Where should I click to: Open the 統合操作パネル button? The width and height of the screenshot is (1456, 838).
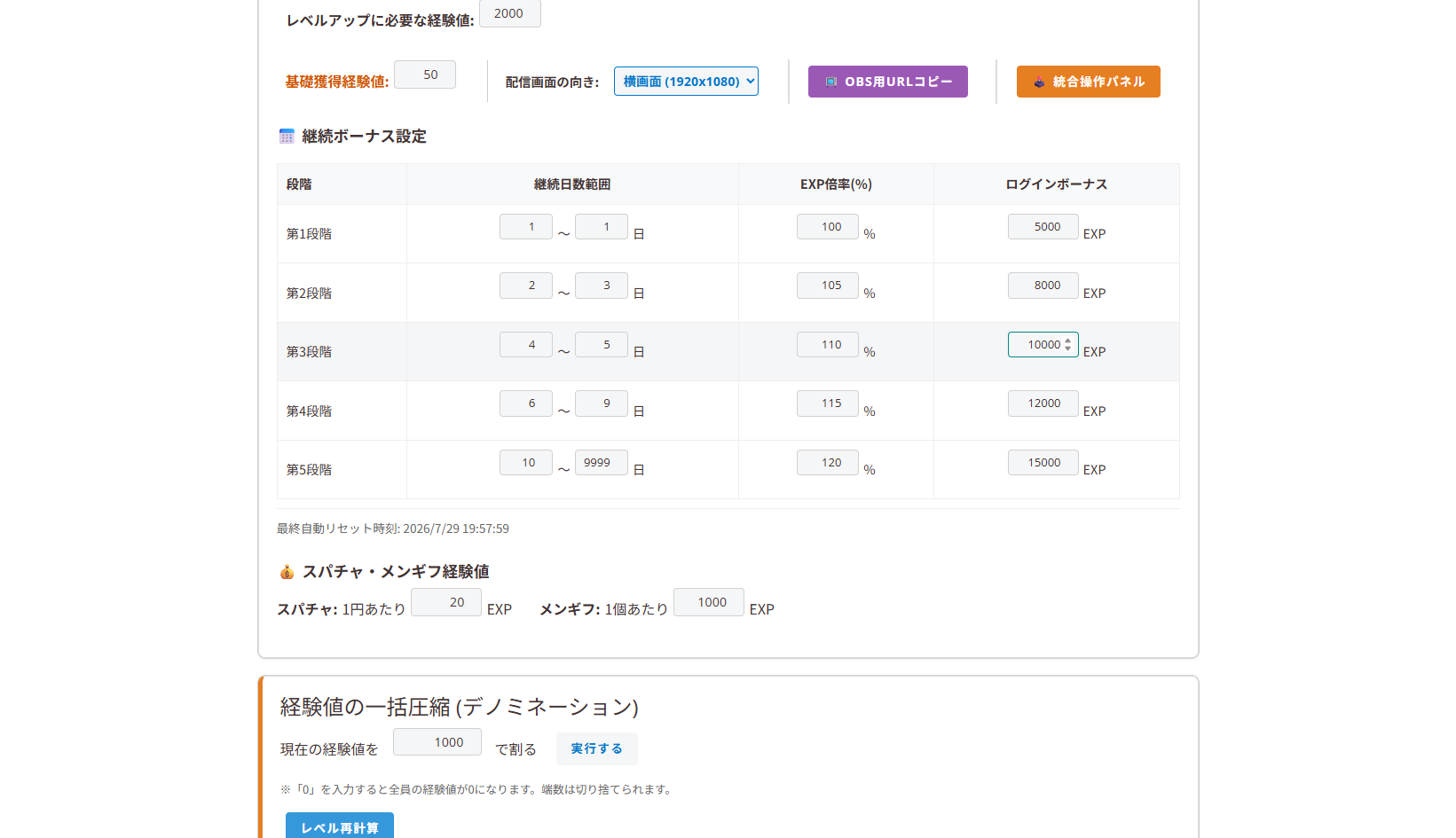pyautogui.click(x=1088, y=82)
